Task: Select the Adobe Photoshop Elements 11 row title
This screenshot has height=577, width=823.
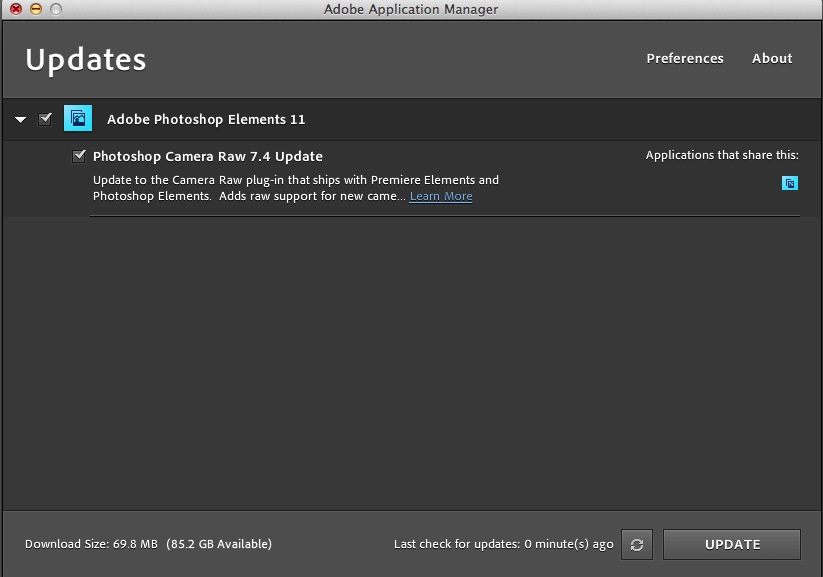Action: (206, 119)
